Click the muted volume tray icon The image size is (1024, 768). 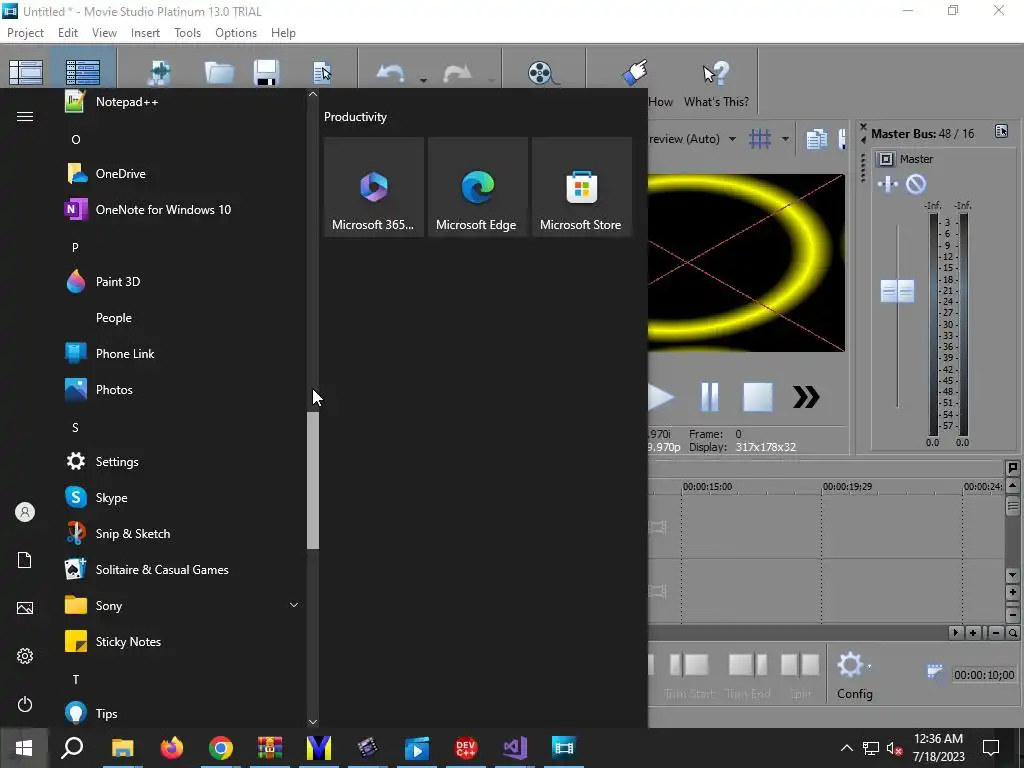[894, 748]
